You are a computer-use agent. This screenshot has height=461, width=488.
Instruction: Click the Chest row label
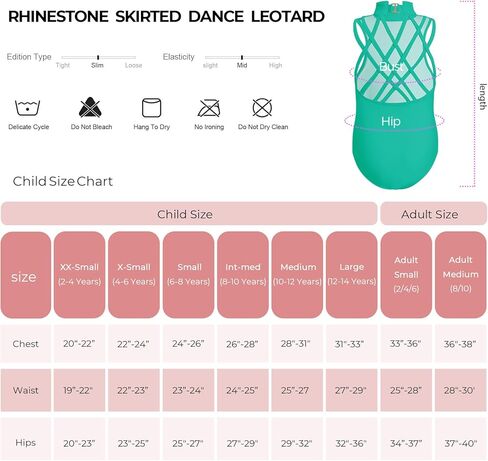26,344
